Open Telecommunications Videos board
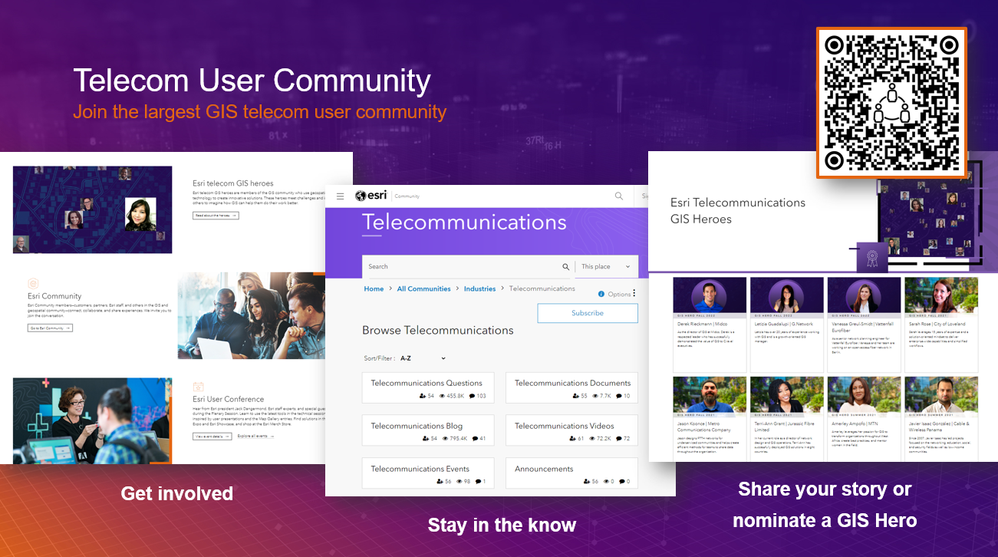 click(x=572, y=431)
